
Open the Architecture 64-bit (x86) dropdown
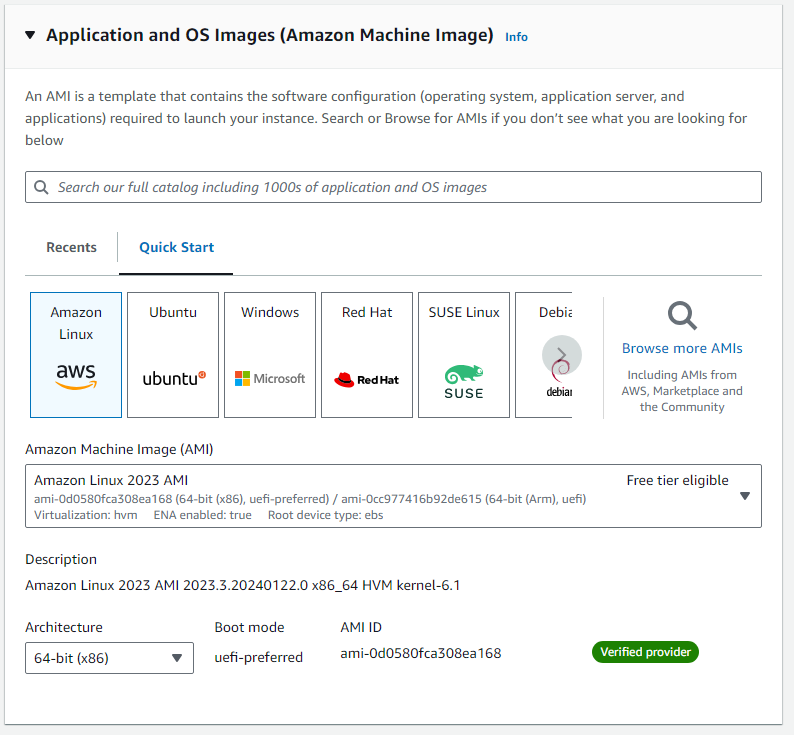pyautogui.click(x=109, y=658)
